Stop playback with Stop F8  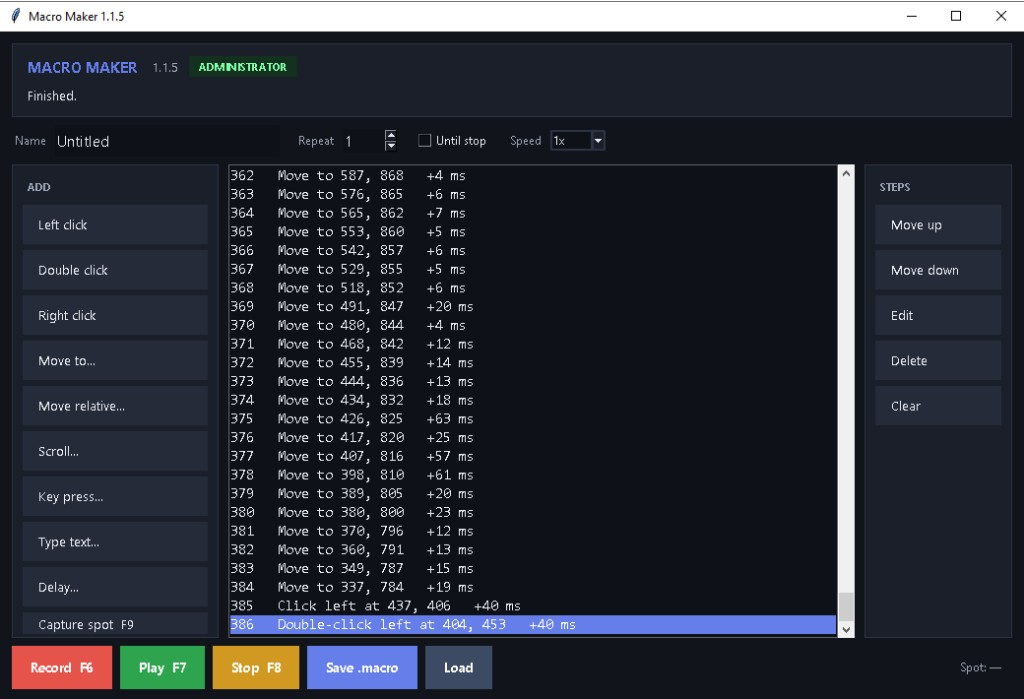(255, 668)
